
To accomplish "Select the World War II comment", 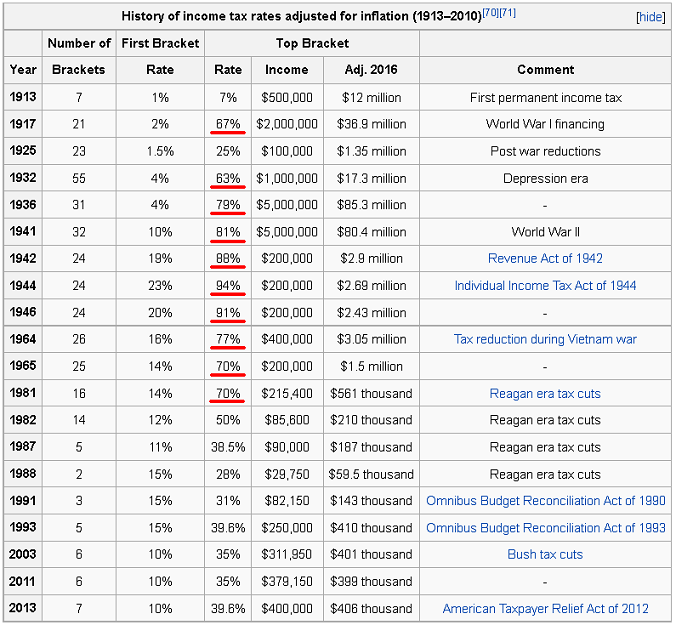I will point(545,232).
